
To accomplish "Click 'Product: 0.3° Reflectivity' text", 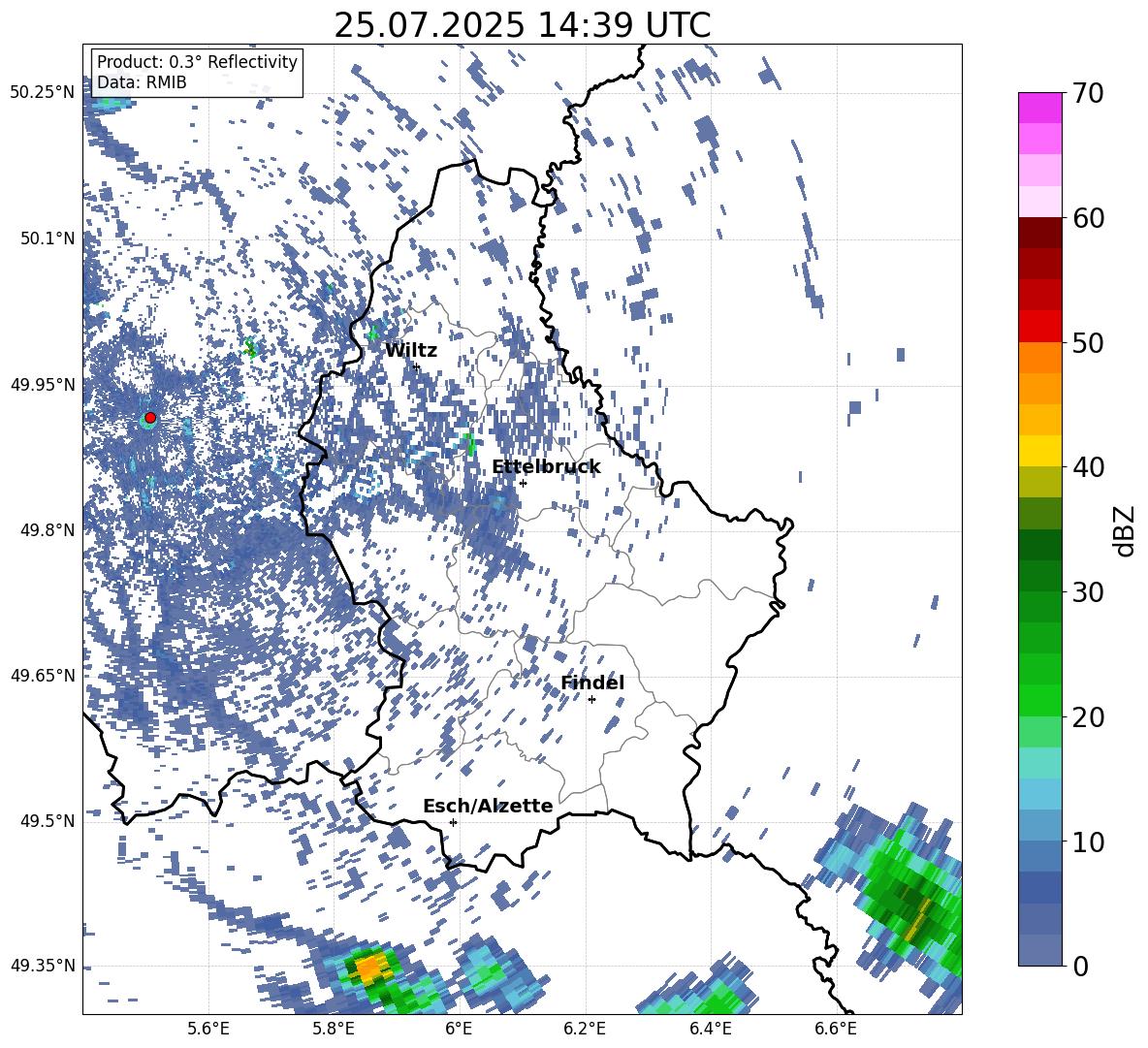I will point(197,62).
